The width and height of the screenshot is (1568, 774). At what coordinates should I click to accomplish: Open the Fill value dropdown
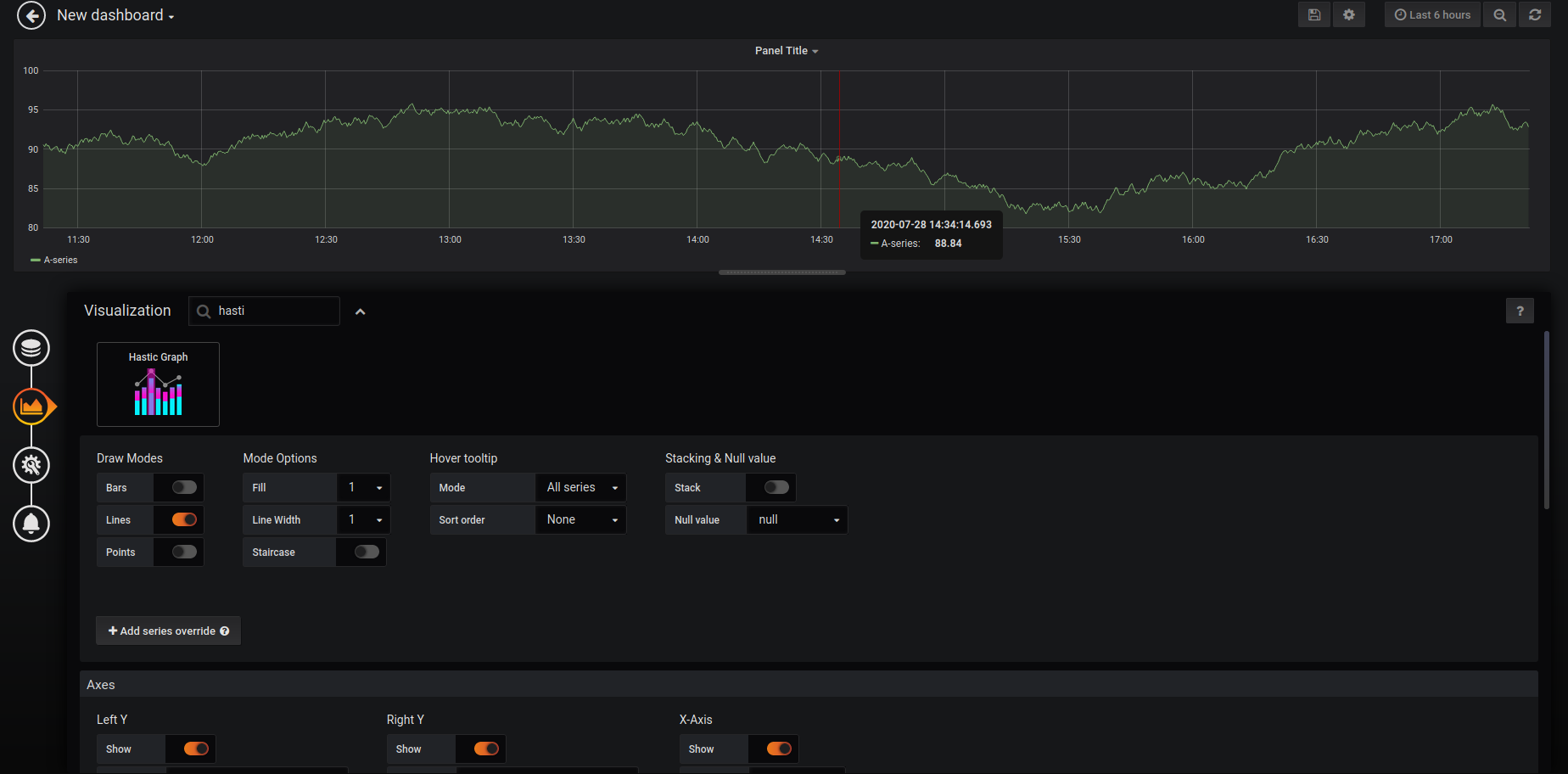click(364, 487)
